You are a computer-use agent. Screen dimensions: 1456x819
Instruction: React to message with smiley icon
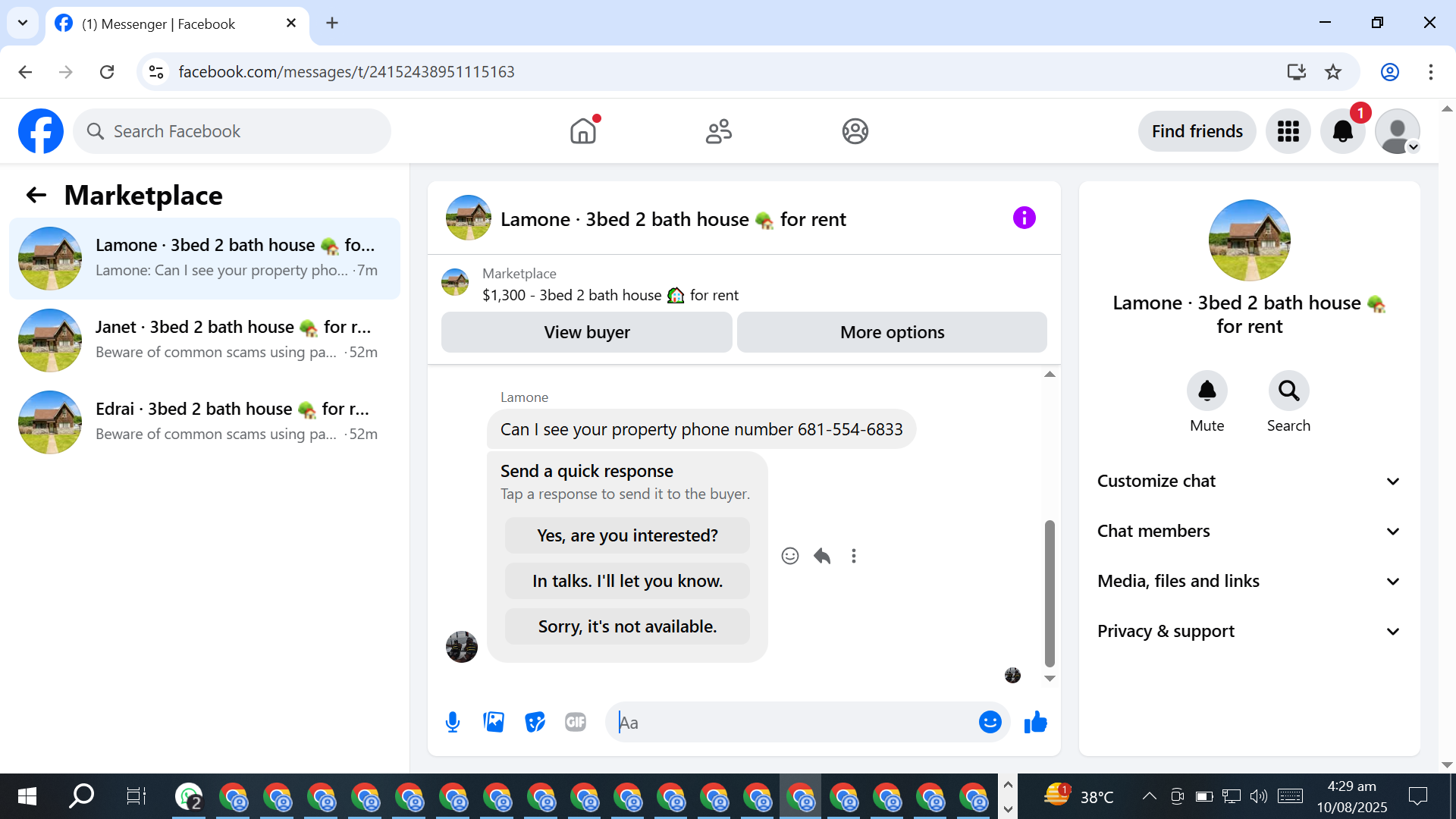pos(789,556)
